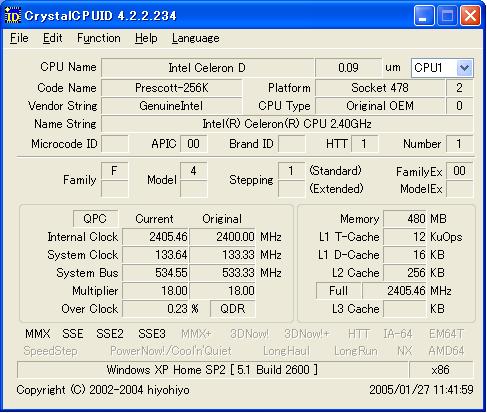Click the Family value F
Screen dimensions: 487x413
pos(114,171)
